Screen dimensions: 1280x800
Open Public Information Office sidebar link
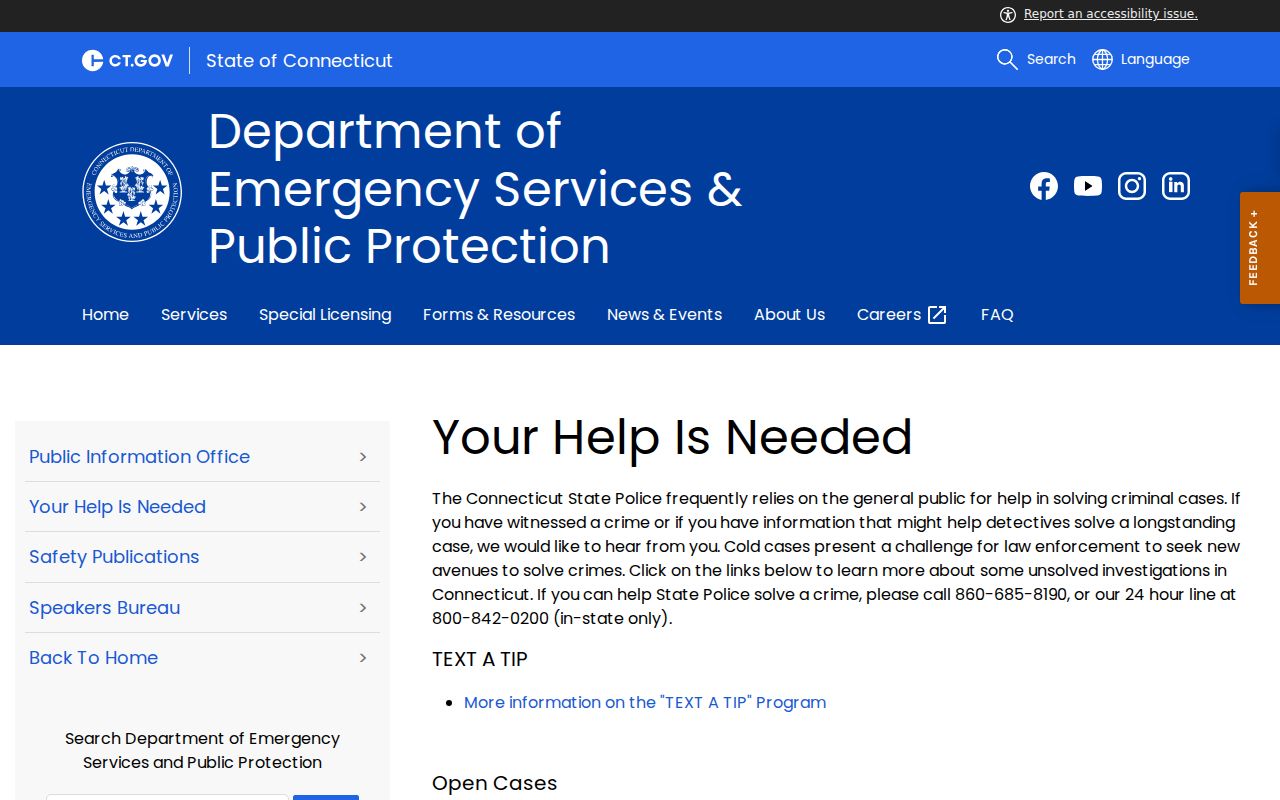(x=139, y=457)
